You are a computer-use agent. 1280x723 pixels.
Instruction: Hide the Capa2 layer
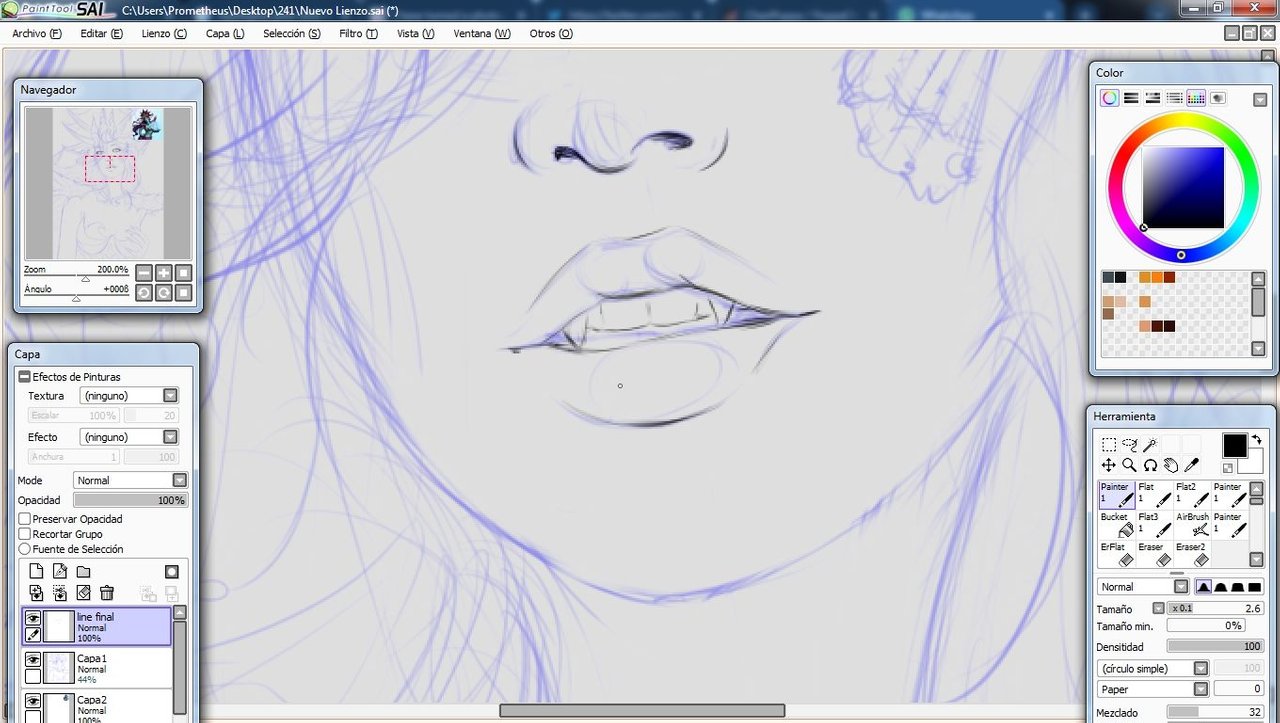pyautogui.click(x=33, y=701)
